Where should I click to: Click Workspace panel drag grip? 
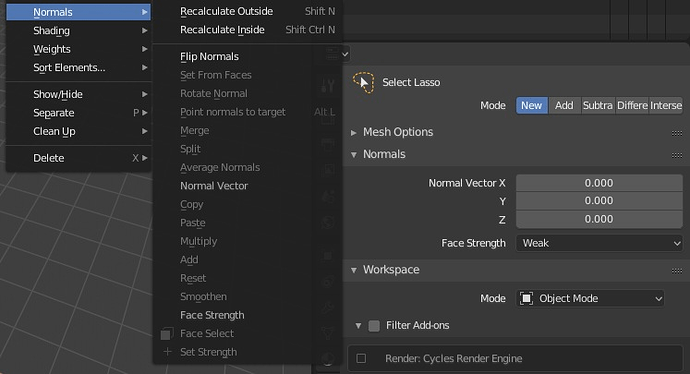click(677, 271)
